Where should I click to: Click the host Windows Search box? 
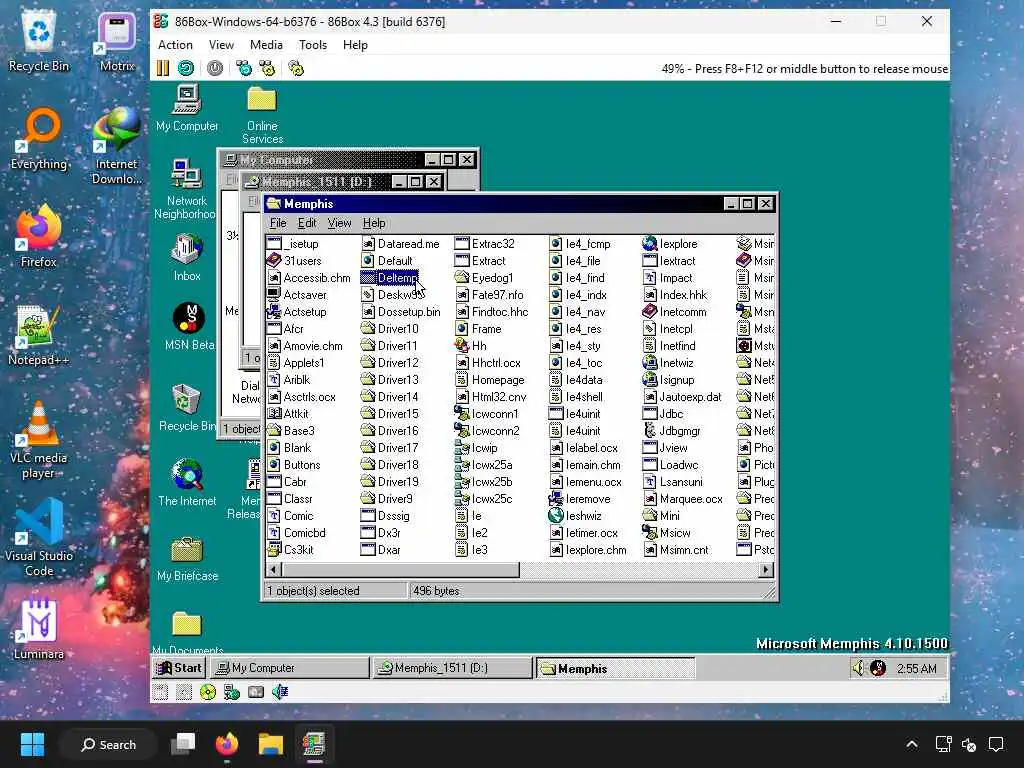[108, 744]
